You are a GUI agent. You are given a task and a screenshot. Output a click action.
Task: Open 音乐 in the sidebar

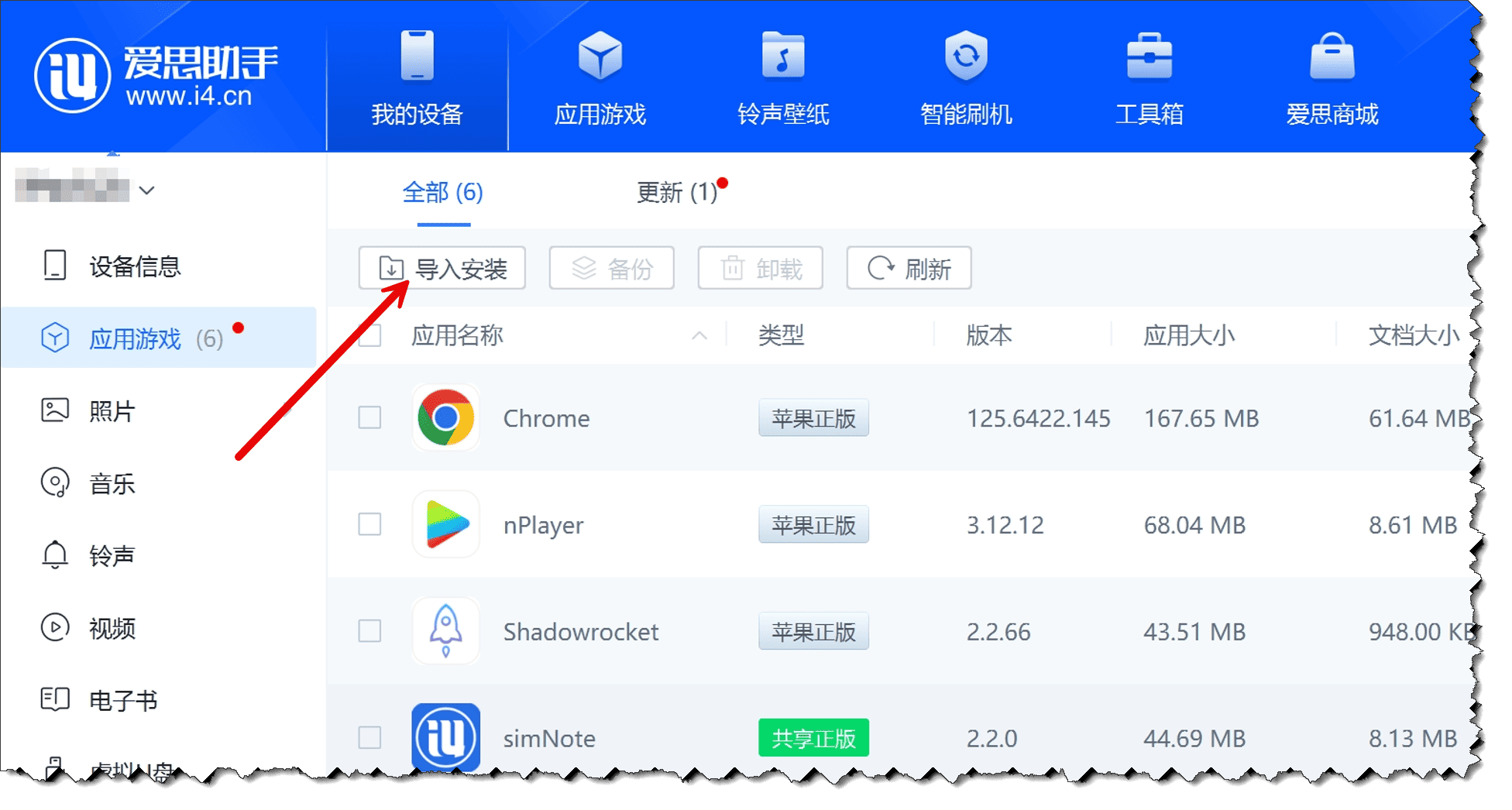tap(88, 483)
